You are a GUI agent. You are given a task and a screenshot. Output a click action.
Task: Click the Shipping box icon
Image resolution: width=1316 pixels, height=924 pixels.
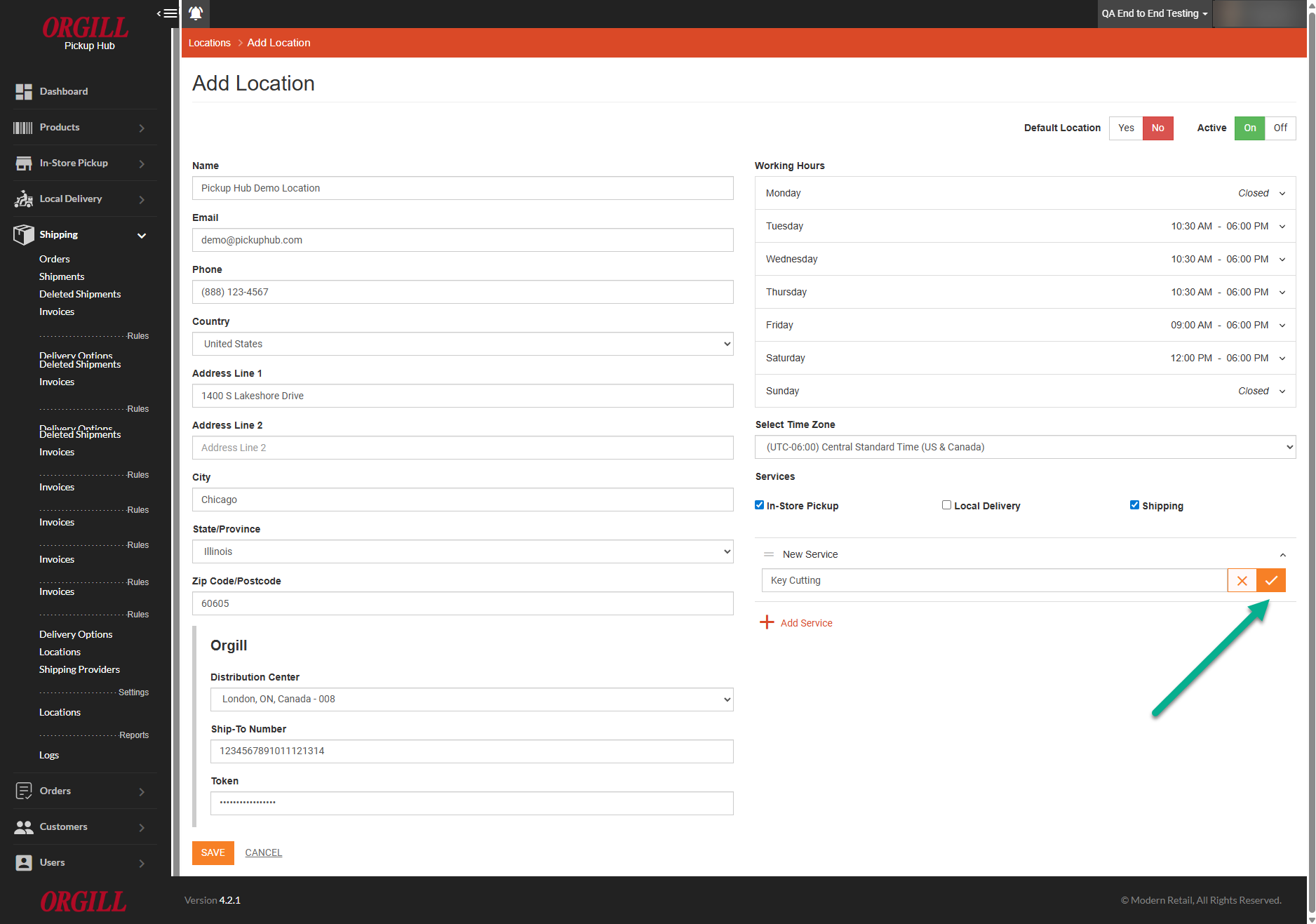(24, 235)
